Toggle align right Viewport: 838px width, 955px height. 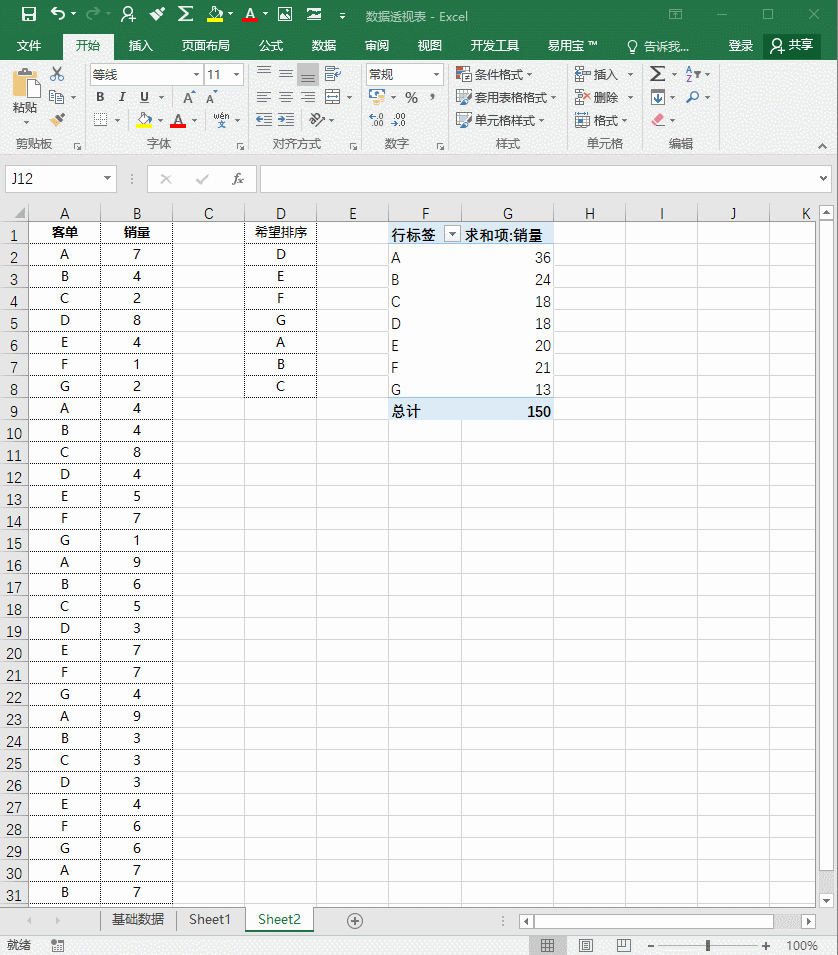pos(308,97)
